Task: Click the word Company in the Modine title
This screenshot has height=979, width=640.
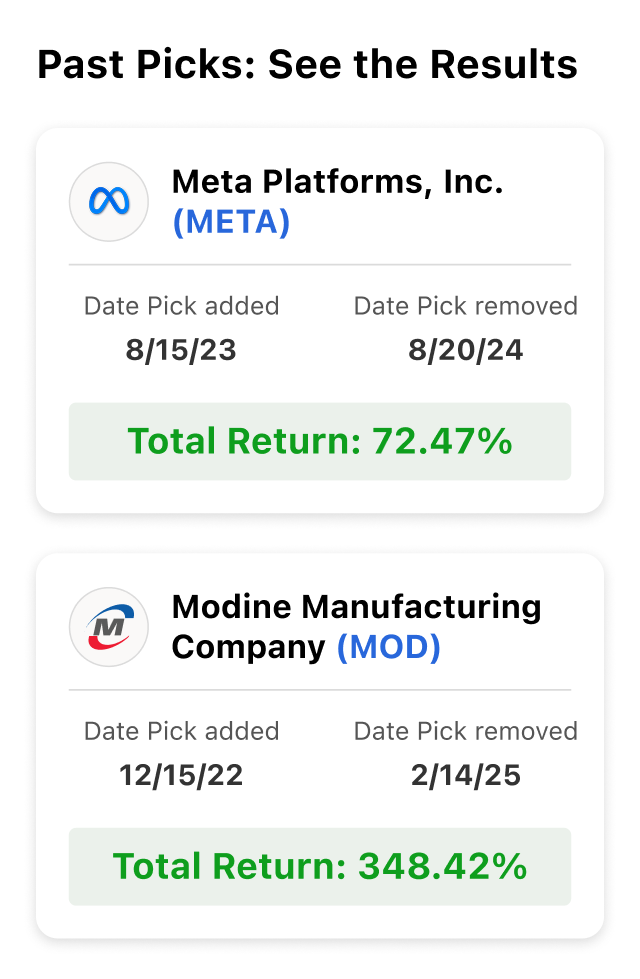Action: click(248, 647)
